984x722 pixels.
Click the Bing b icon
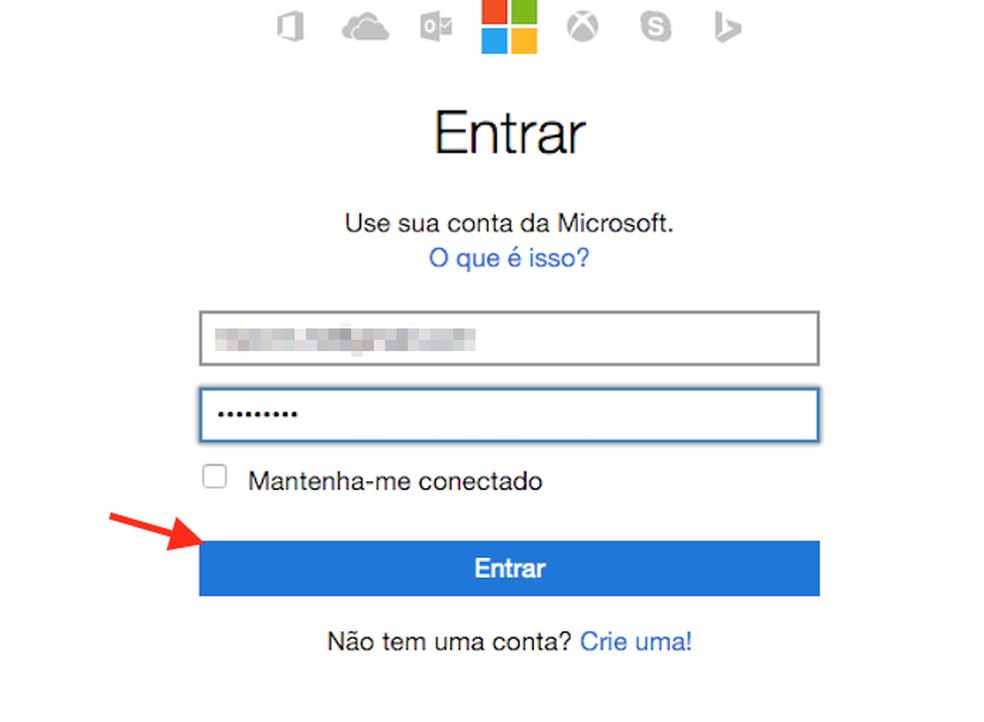727,28
